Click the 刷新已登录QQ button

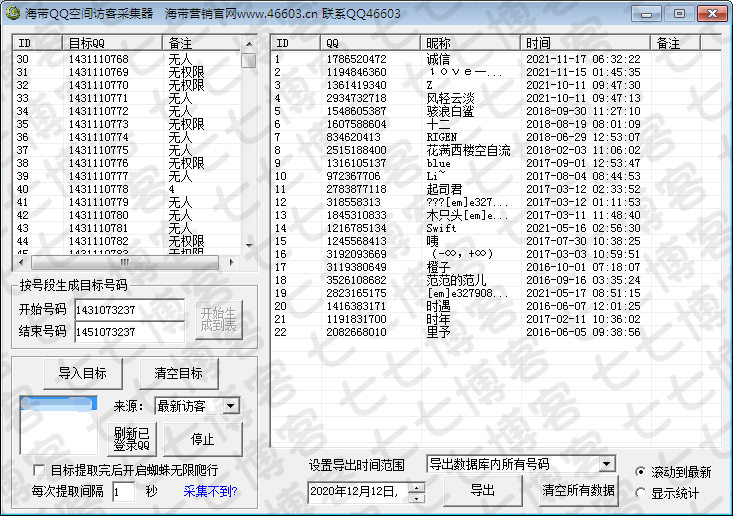click(132, 439)
